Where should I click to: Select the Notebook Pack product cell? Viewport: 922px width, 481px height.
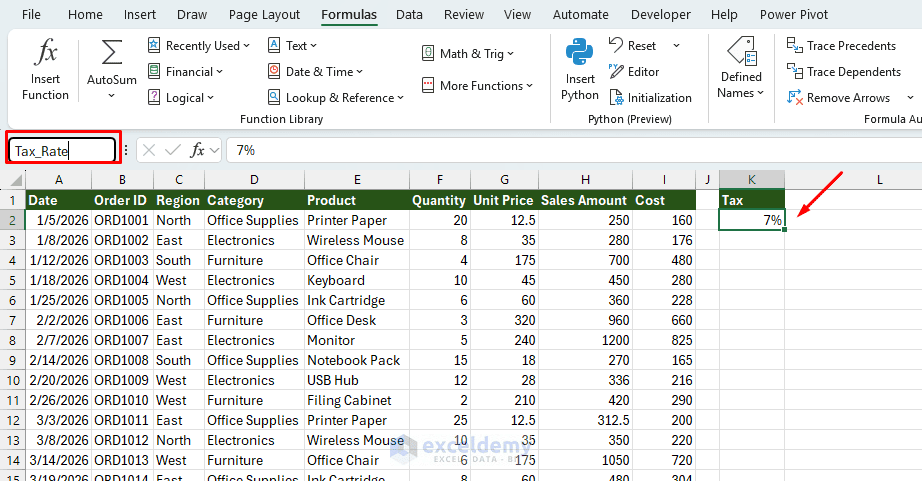coord(357,360)
